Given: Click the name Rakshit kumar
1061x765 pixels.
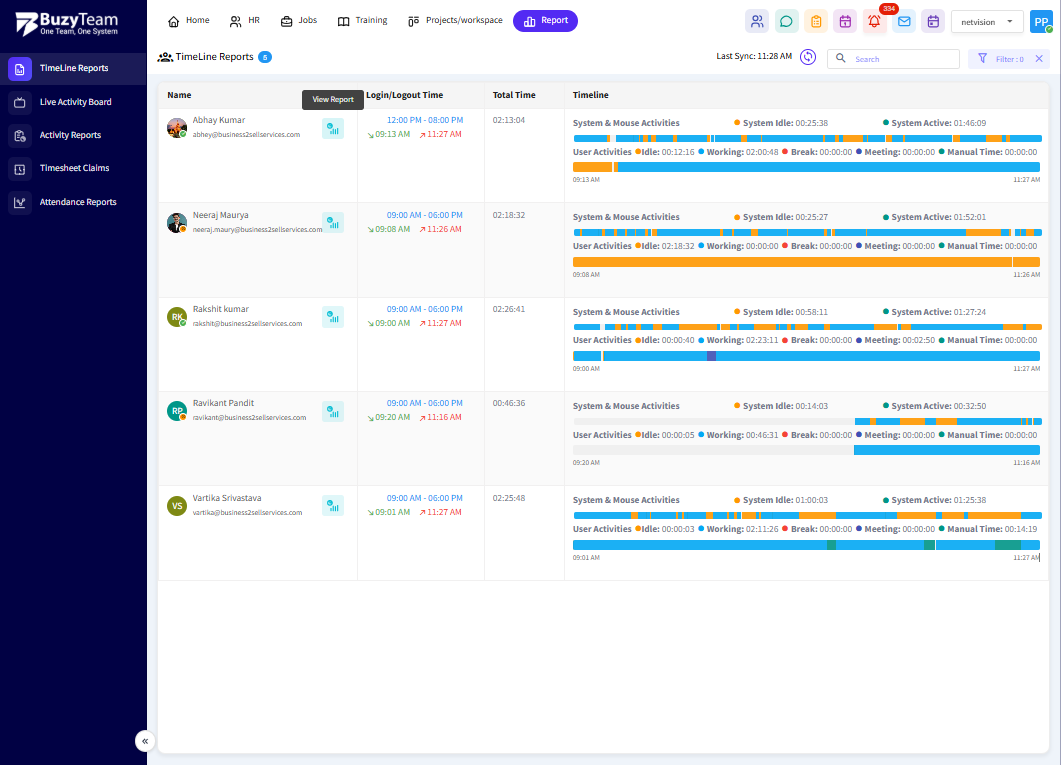Looking at the screenshot, I should 221,309.
